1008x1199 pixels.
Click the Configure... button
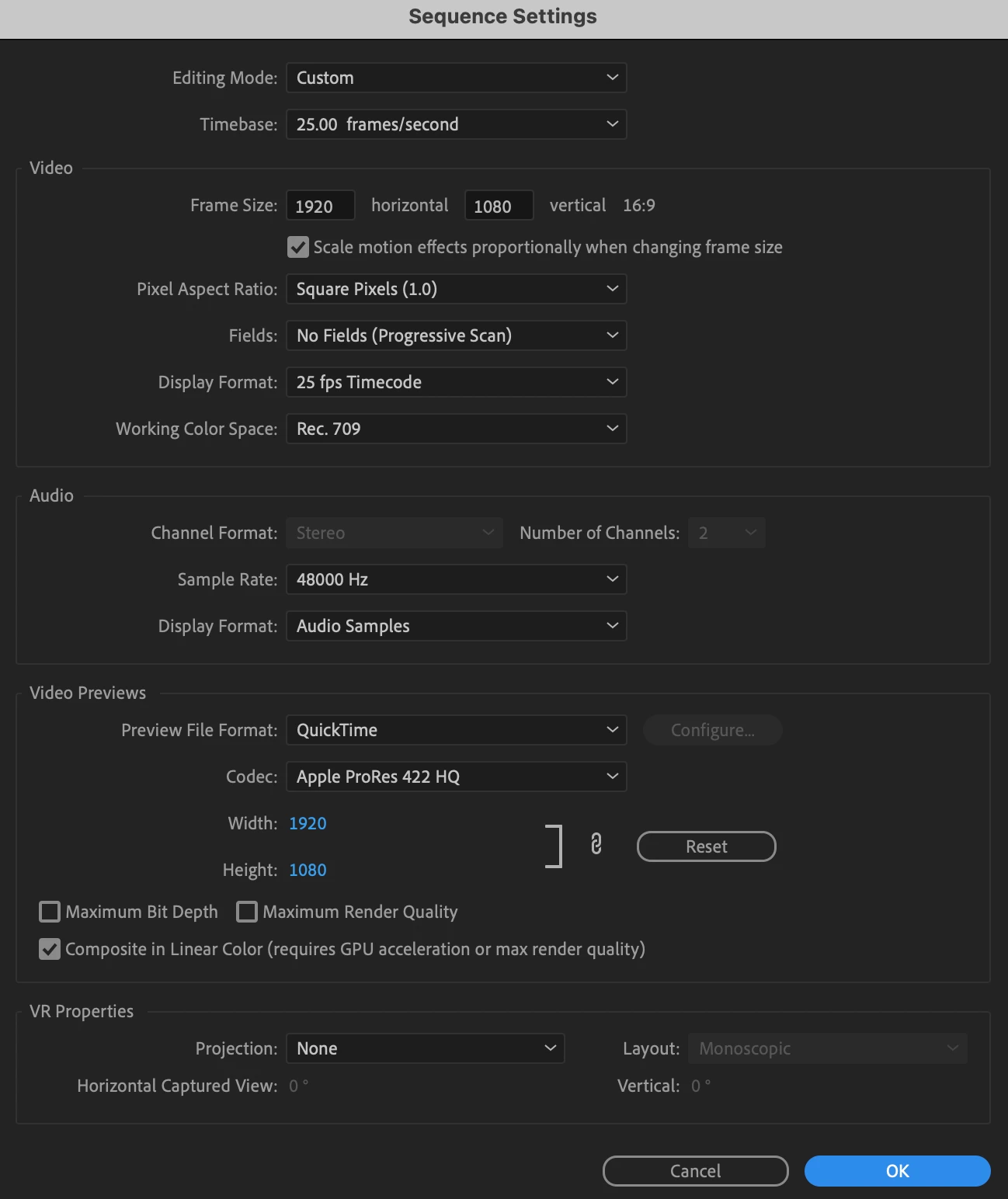(713, 730)
